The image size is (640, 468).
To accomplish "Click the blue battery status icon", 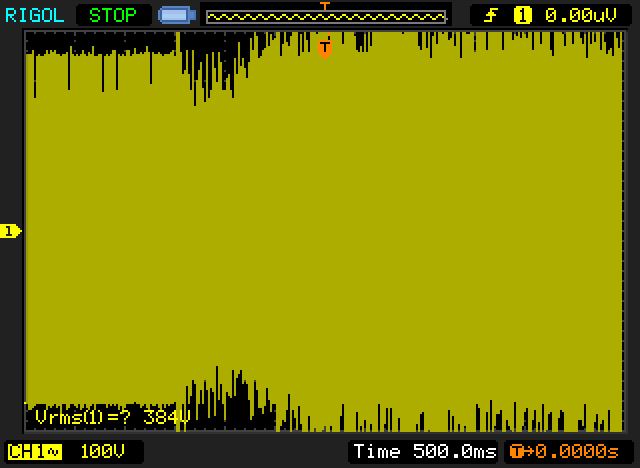I will [x=177, y=16].
